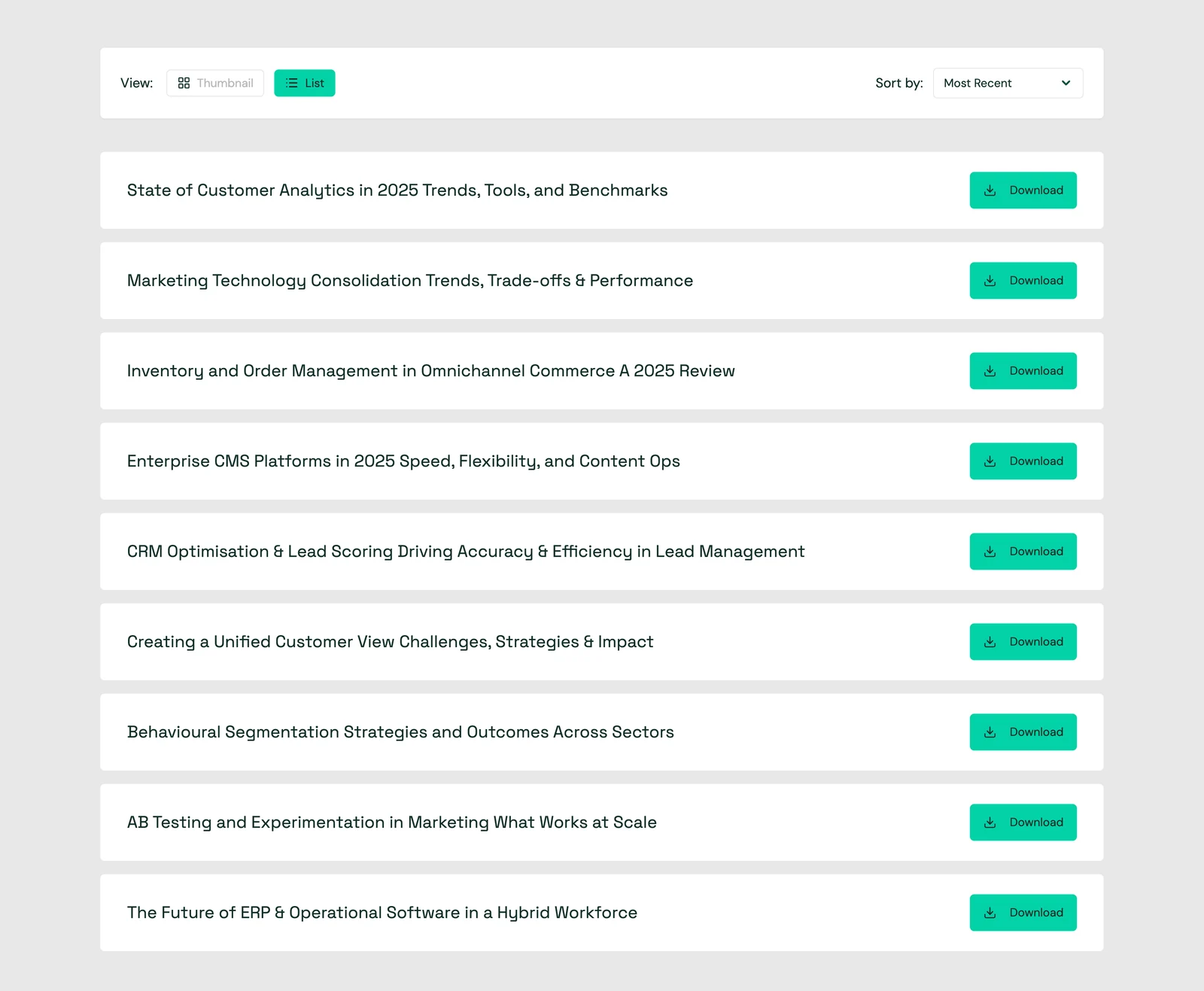Expand sort options with chevron arrow
Viewport: 1204px width, 991px height.
pyautogui.click(x=1066, y=83)
